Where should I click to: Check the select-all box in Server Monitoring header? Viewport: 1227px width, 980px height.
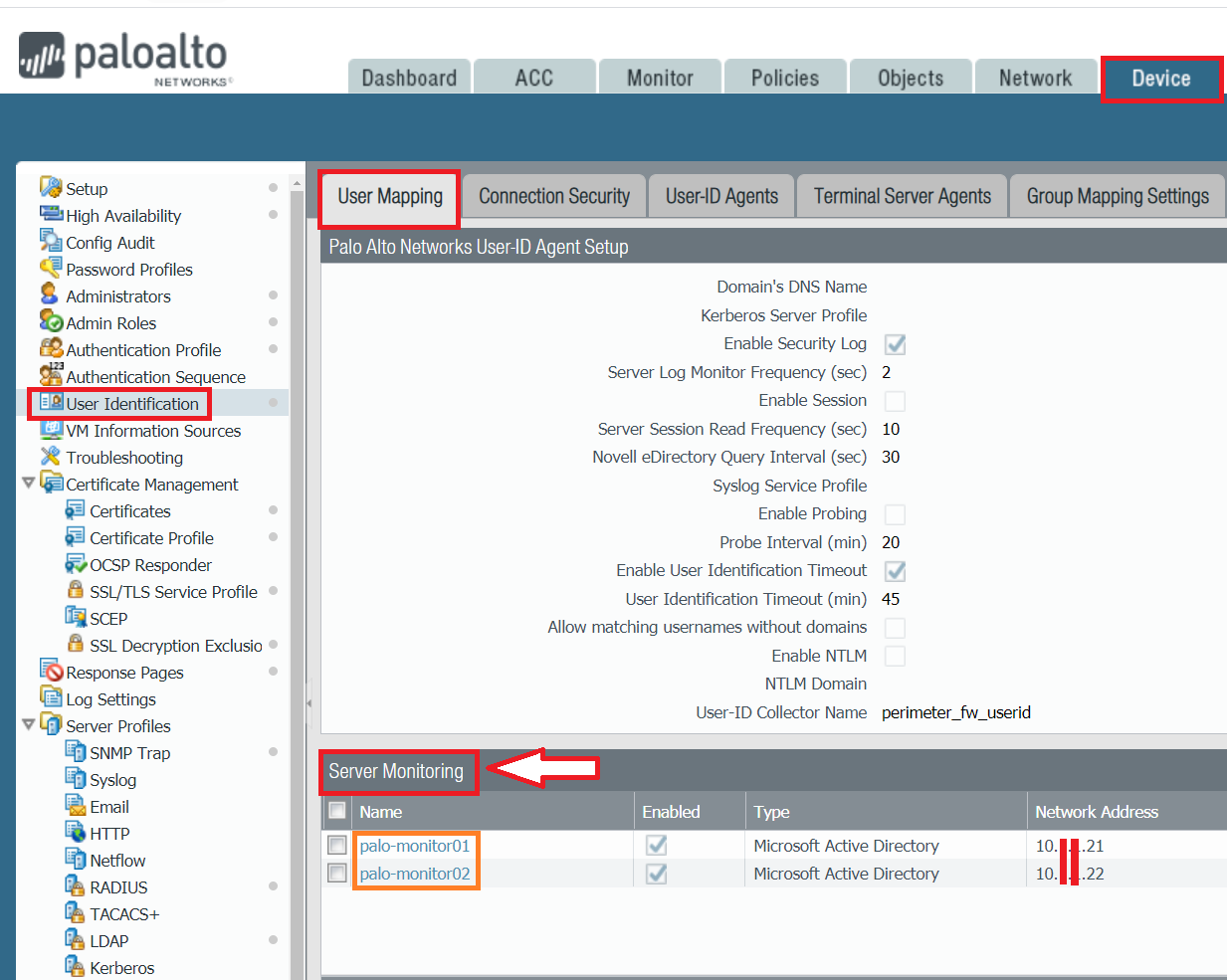(337, 810)
